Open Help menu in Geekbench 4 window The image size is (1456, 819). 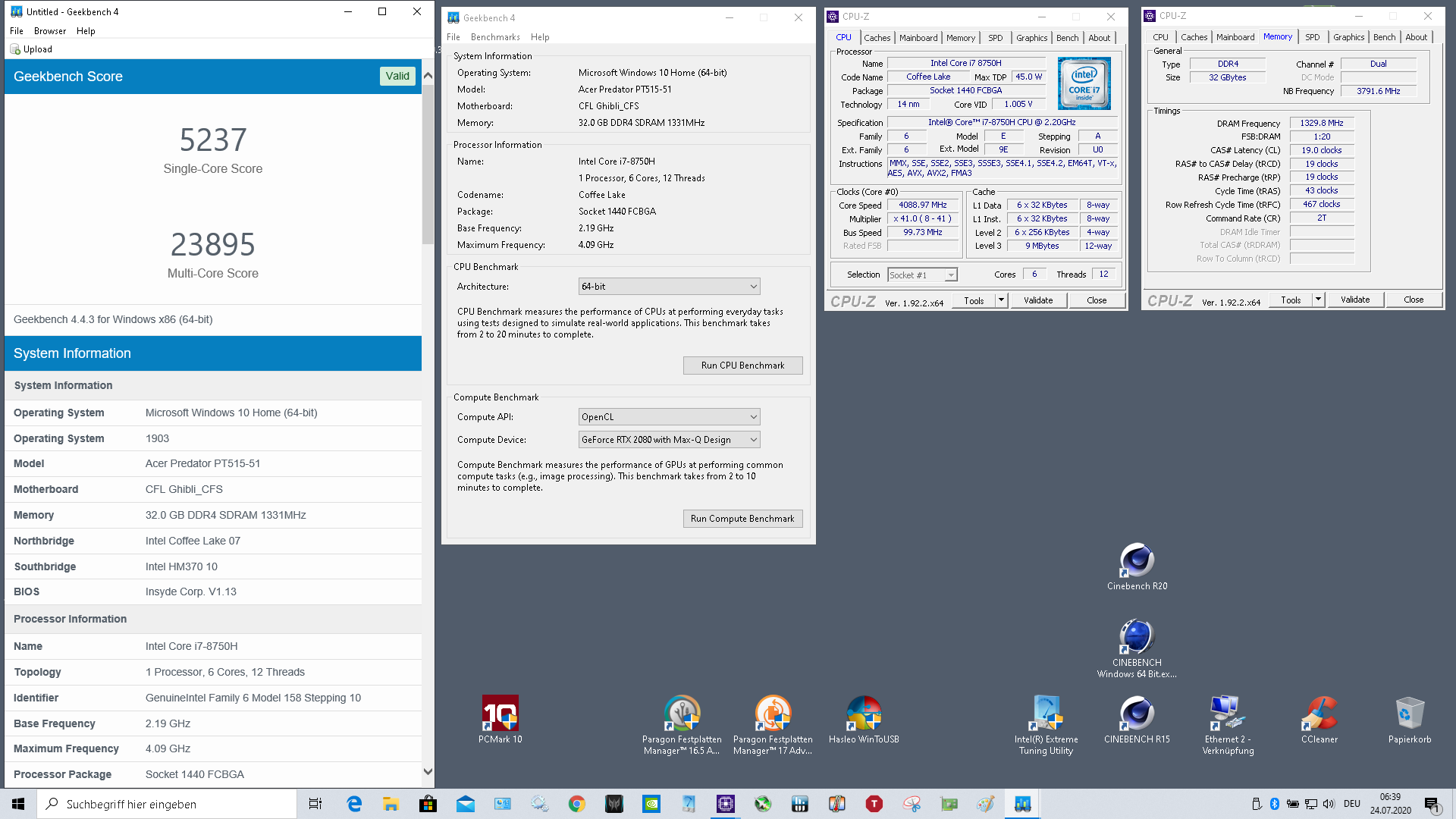click(540, 37)
